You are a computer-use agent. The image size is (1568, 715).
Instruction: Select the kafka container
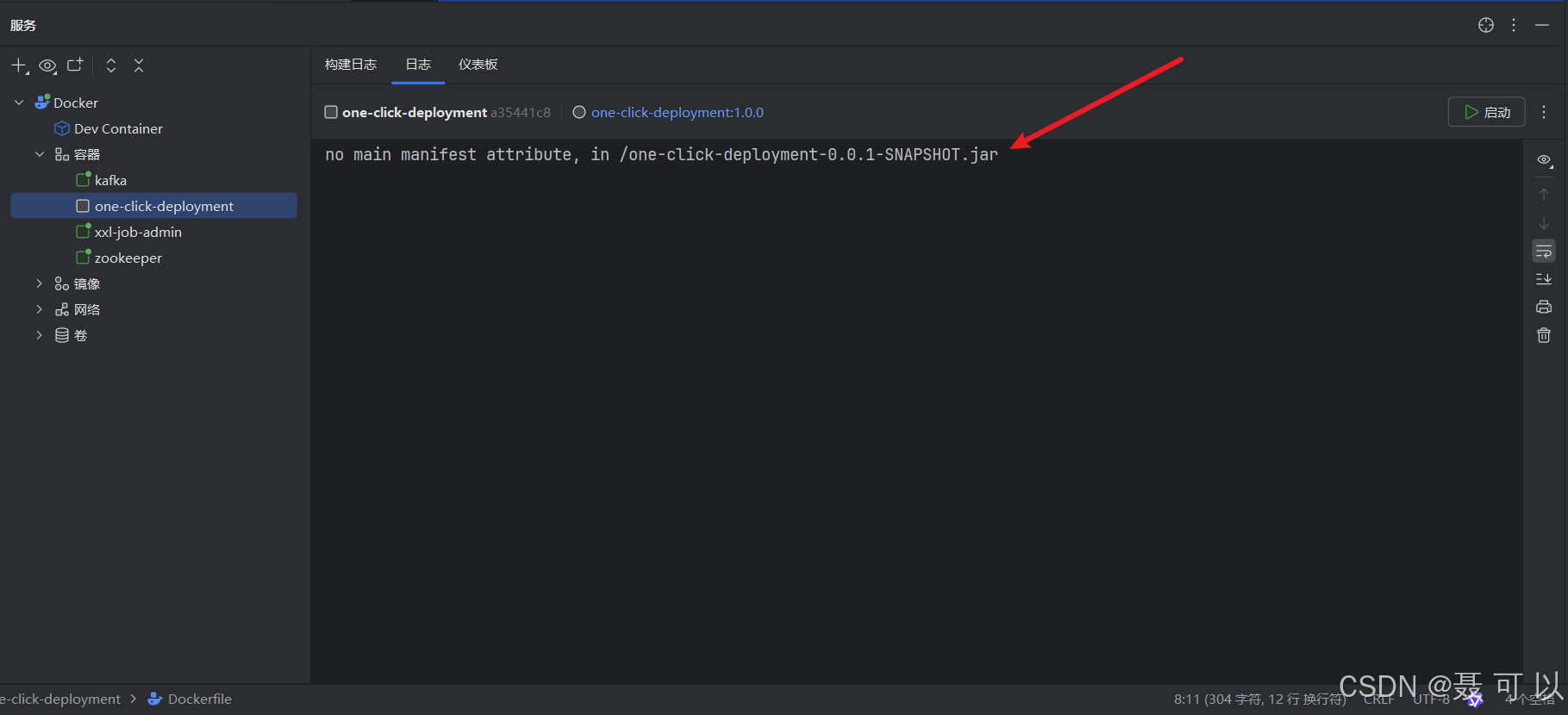(x=110, y=180)
